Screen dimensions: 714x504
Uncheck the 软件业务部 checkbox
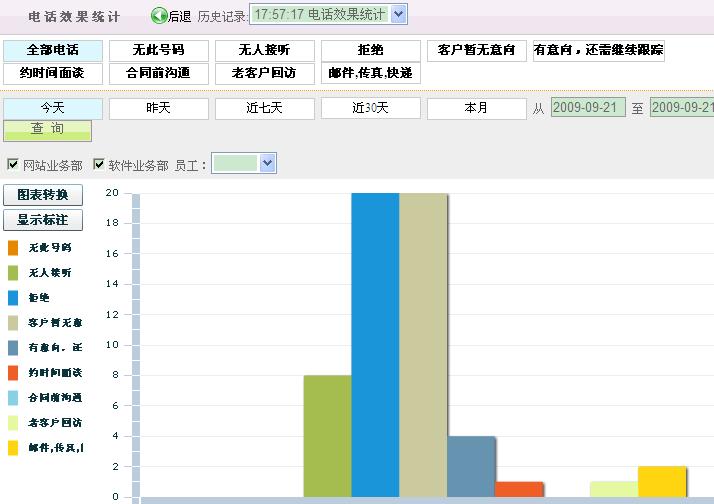[x=99, y=165]
